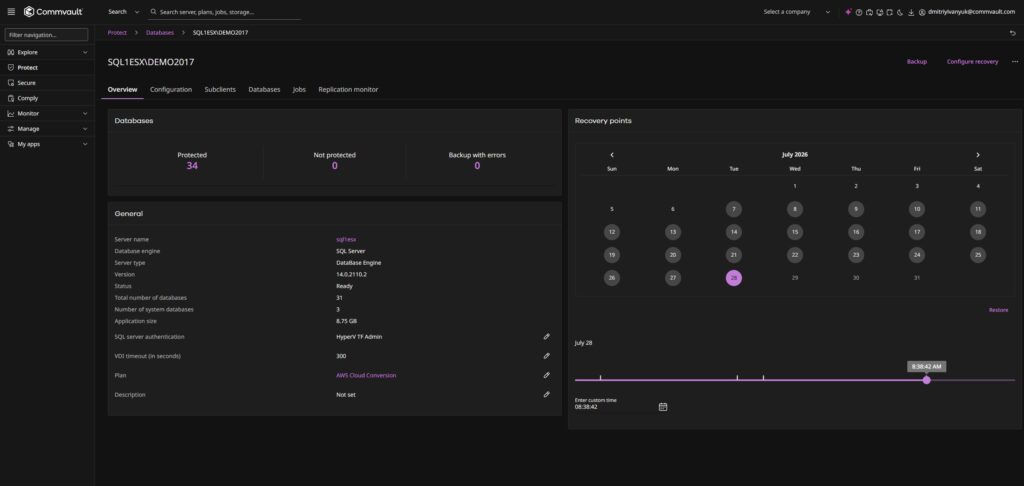Viewport: 1024px width, 486px height.
Task: Edit SQL server authentication pencil icon
Action: [x=547, y=336]
